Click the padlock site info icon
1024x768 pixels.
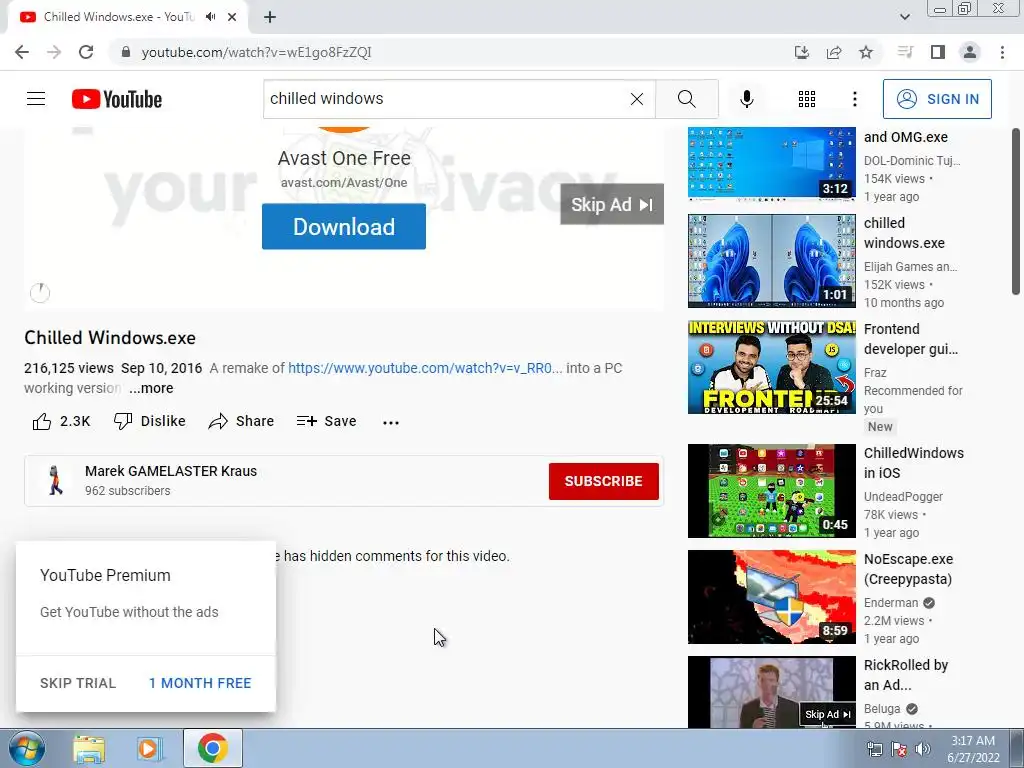click(126, 52)
